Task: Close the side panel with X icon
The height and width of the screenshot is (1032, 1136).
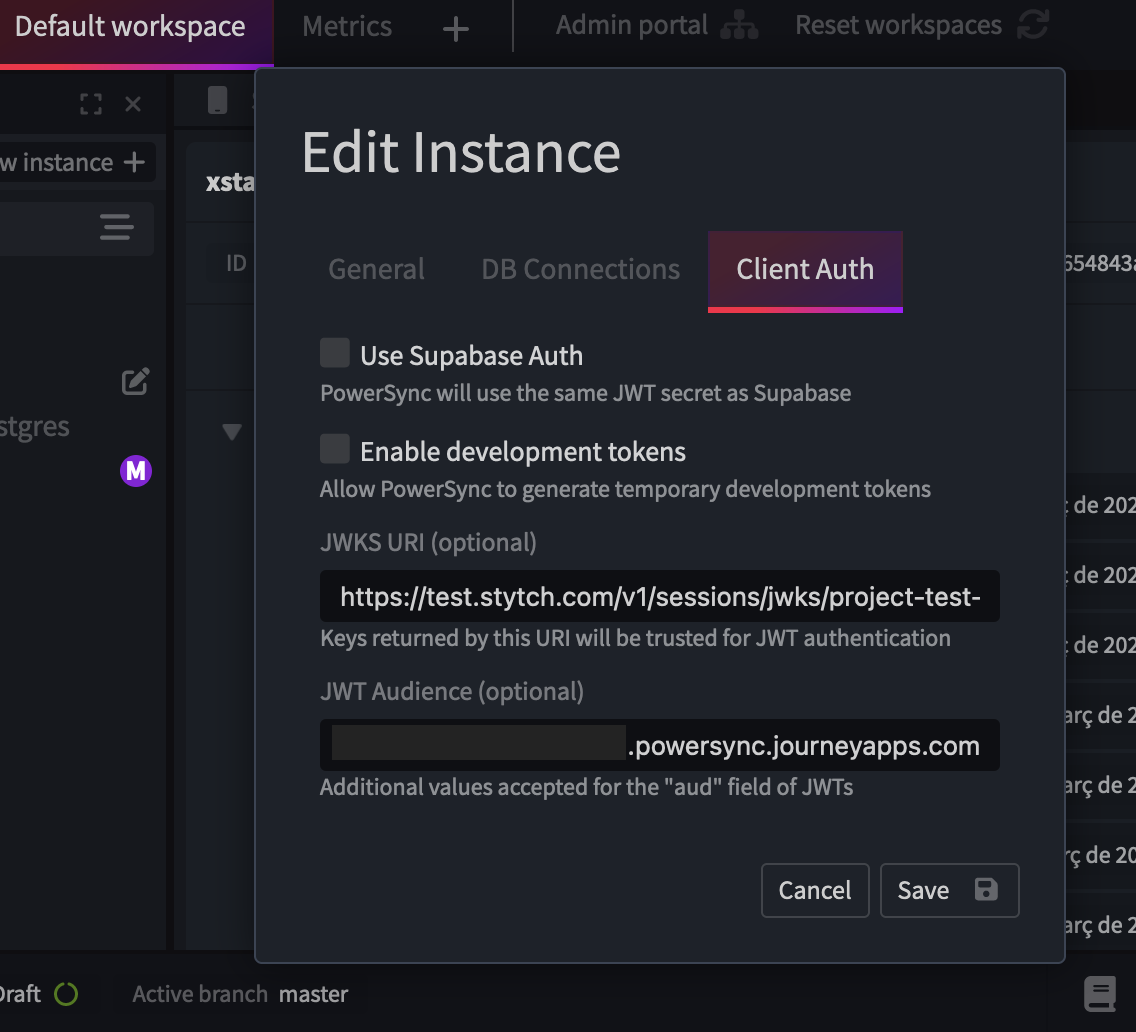Action: tap(133, 104)
